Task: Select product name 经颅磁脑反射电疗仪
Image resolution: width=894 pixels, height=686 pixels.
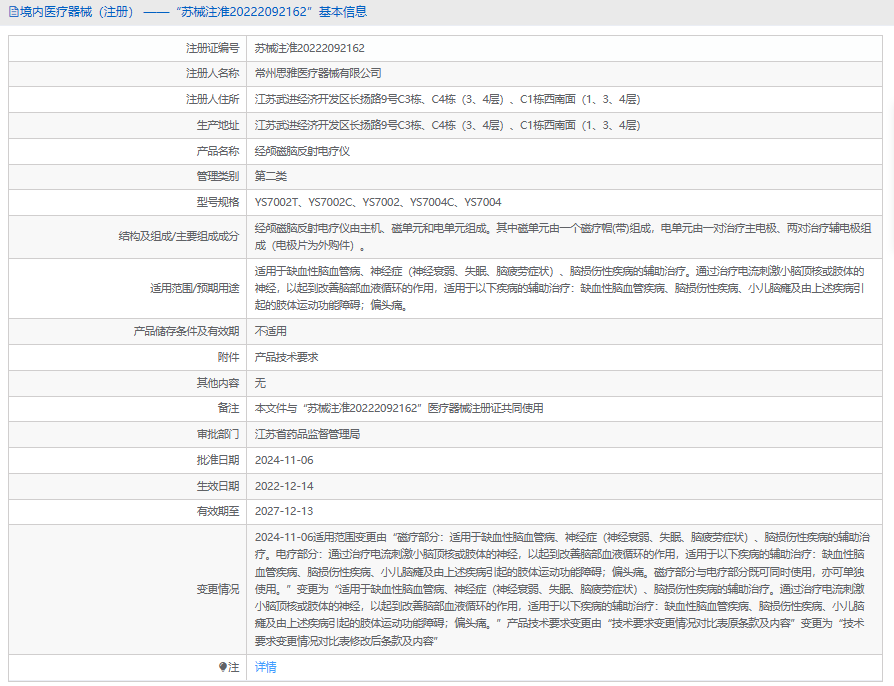Action: [302, 151]
